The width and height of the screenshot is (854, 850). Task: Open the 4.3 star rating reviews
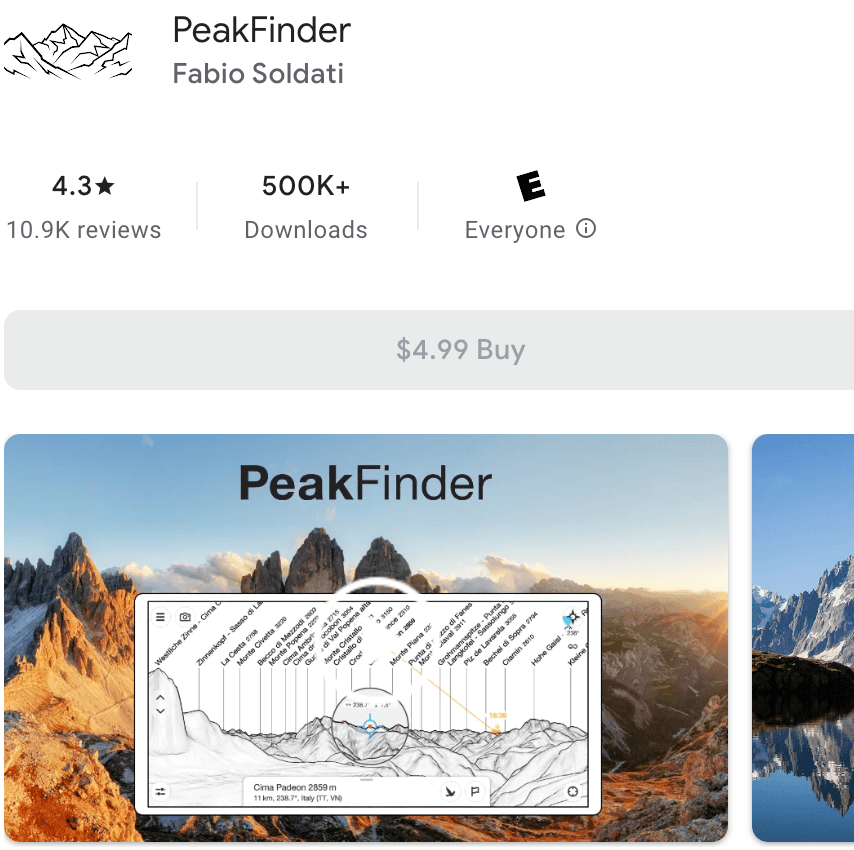[83, 207]
